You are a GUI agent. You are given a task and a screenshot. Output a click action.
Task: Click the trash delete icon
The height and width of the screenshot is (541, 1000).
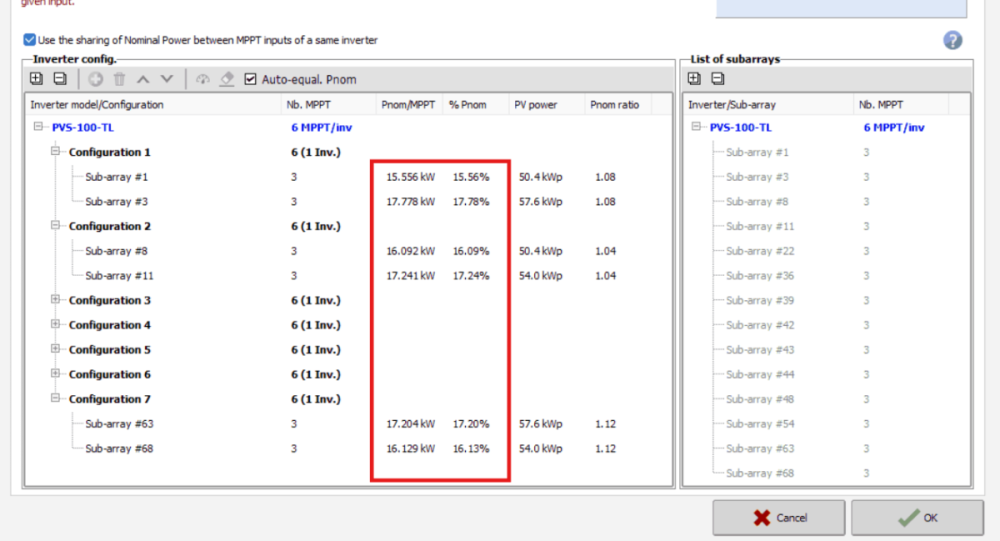(119, 79)
